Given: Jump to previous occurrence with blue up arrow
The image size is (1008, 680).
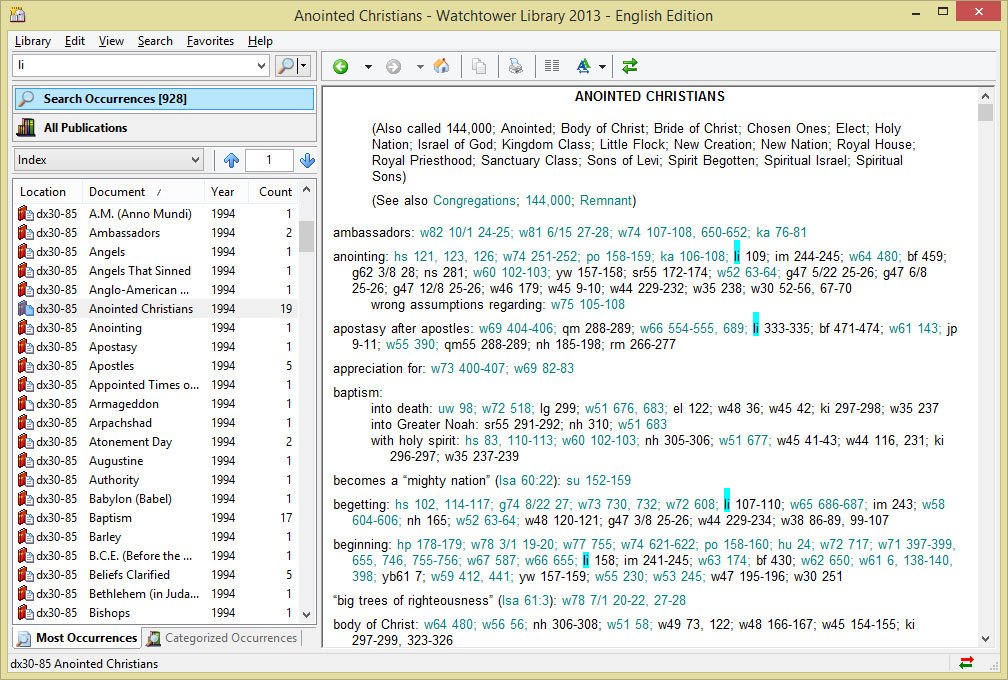Looking at the screenshot, I should pos(231,160).
